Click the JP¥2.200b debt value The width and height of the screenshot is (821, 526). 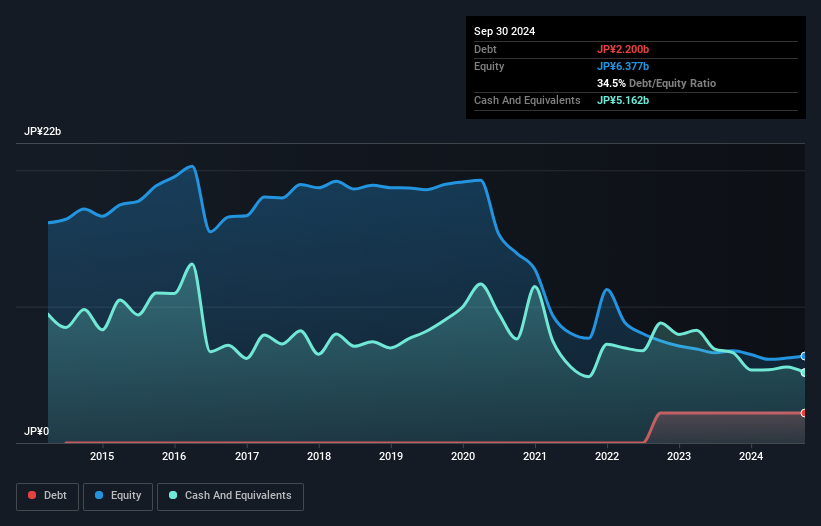coord(623,49)
